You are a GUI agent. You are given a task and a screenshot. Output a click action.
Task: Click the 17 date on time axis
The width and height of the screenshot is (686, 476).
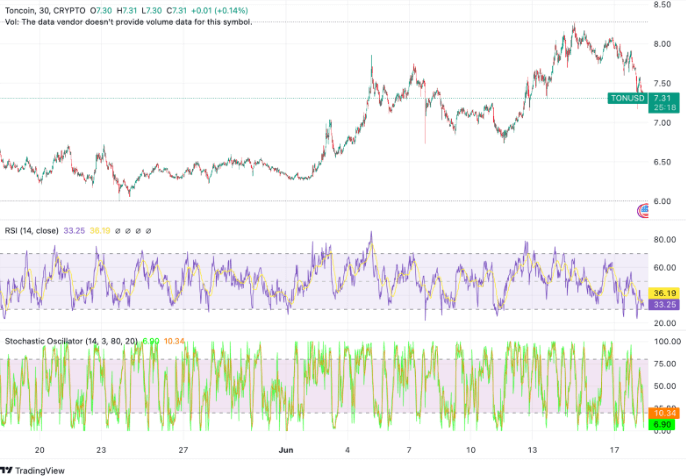(614, 450)
